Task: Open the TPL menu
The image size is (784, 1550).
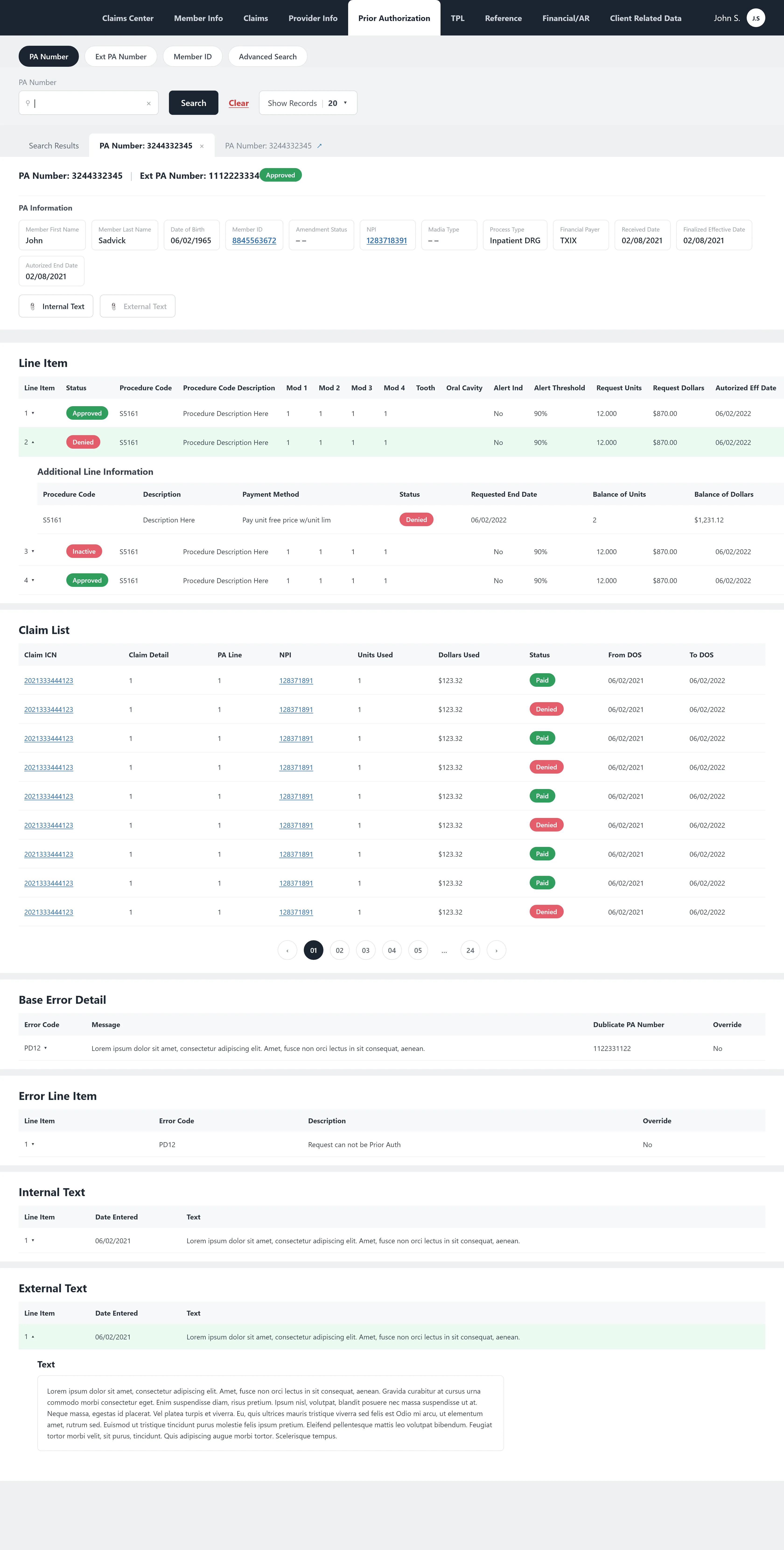Action: coord(458,18)
